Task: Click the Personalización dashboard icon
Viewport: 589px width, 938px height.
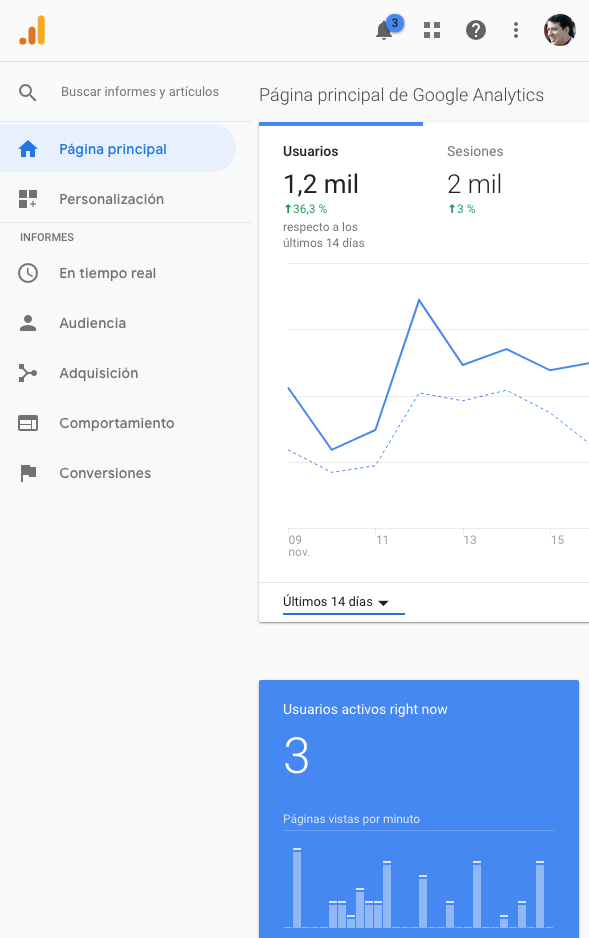Action: coord(28,199)
